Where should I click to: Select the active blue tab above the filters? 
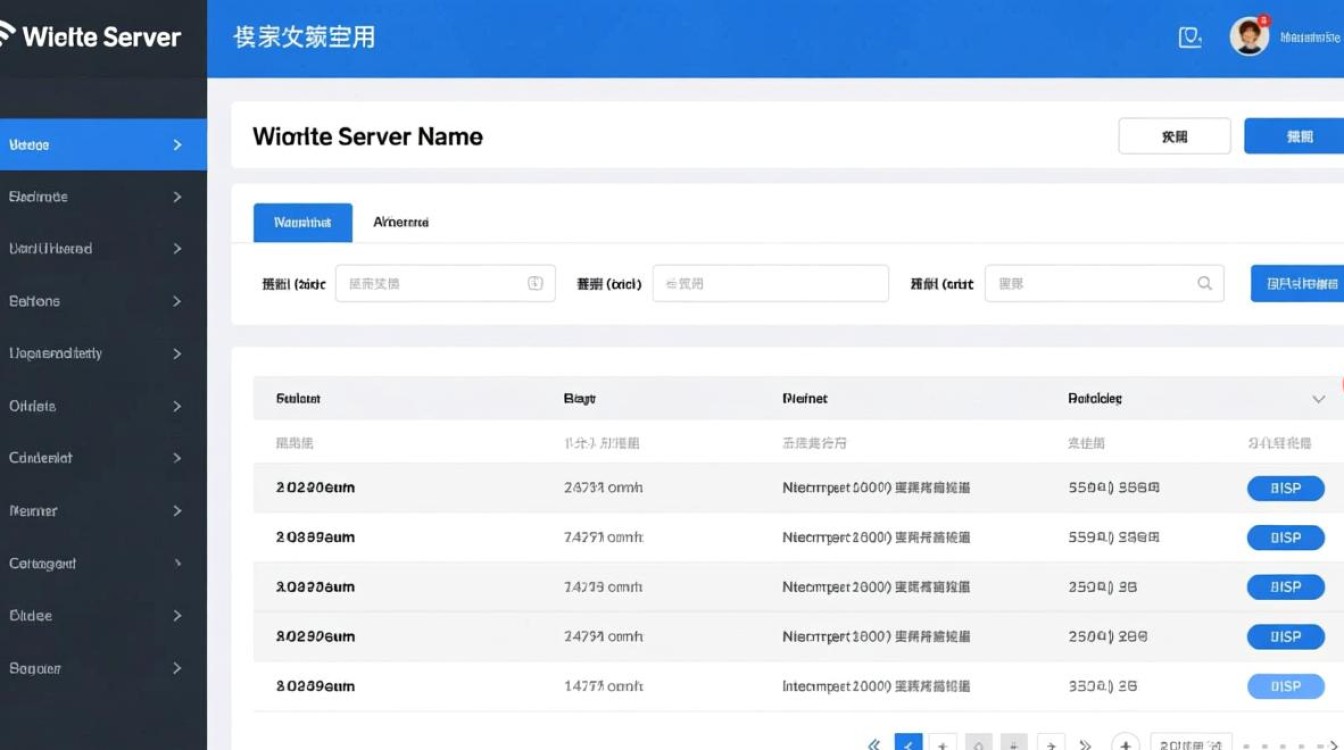coord(302,222)
